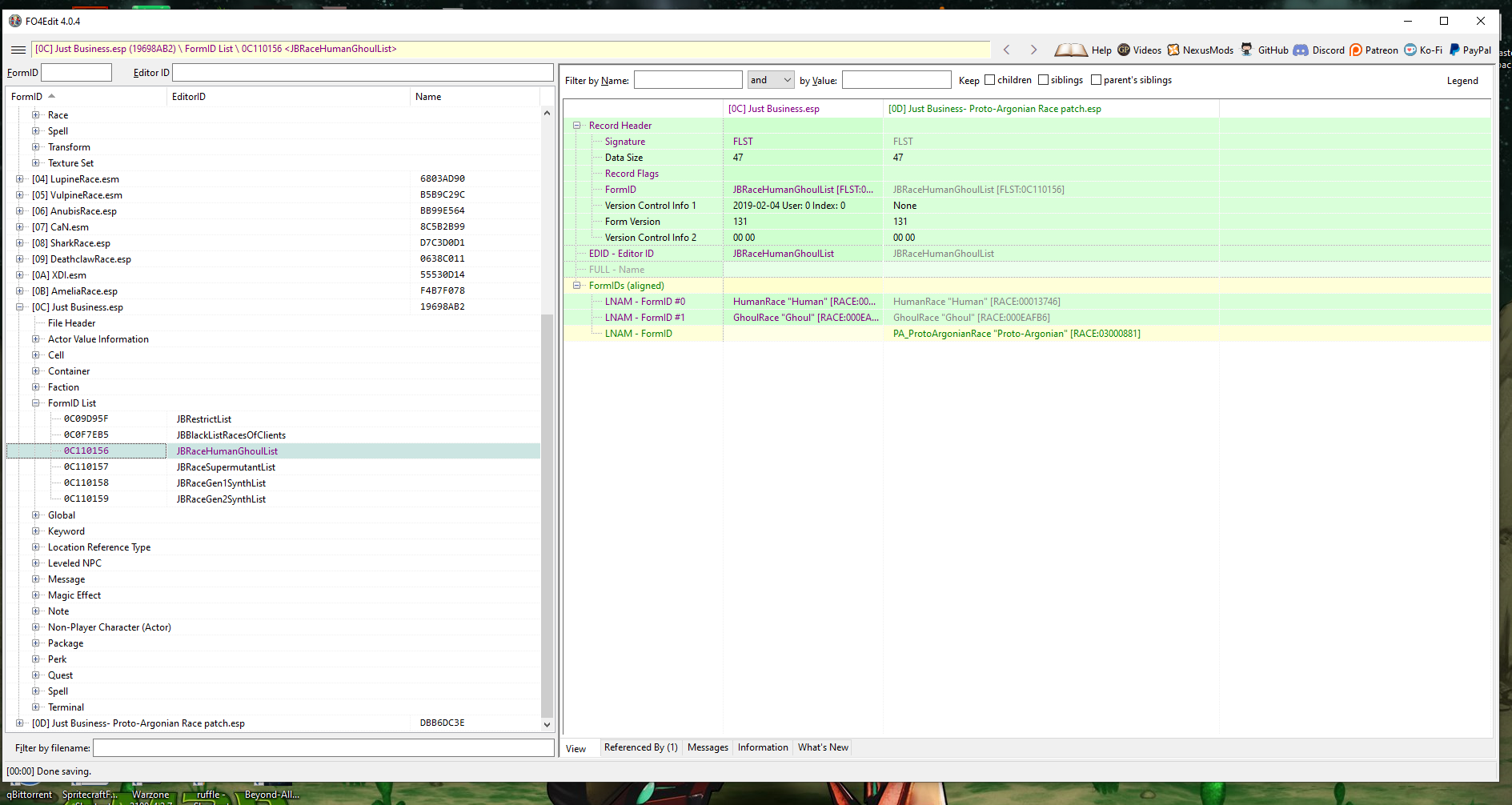Click the LNAM - FormID #0 row label
The height and width of the screenshot is (805, 1512).
click(645, 302)
